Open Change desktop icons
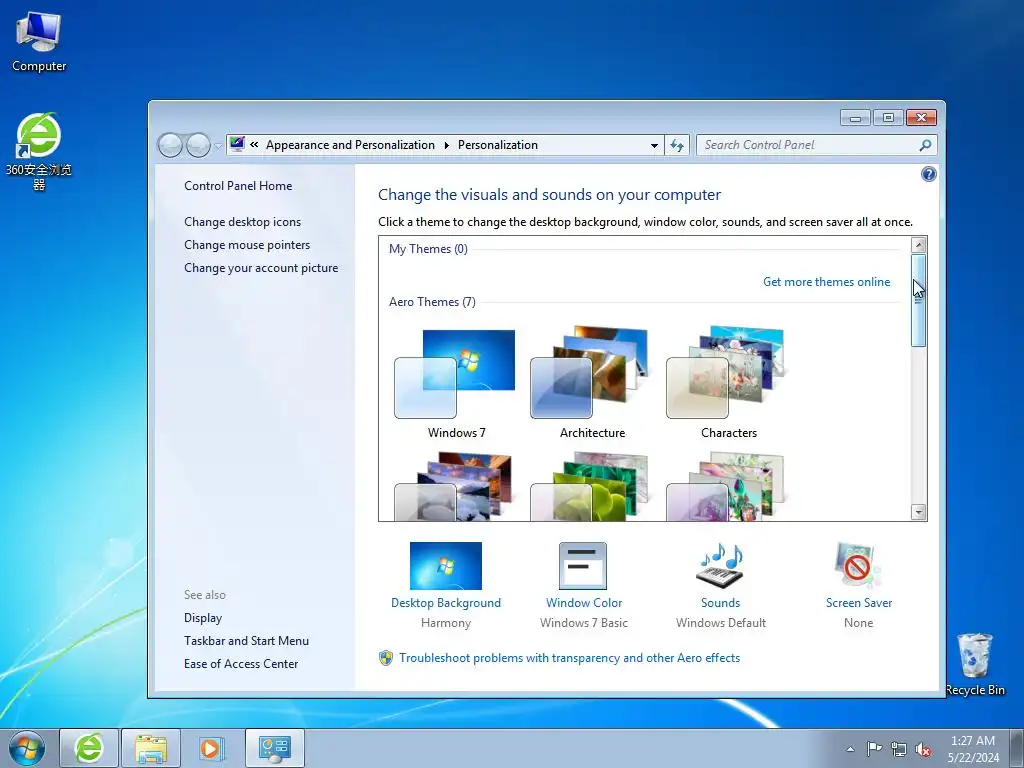Screen dimensions: 1024x768 [x=242, y=222]
